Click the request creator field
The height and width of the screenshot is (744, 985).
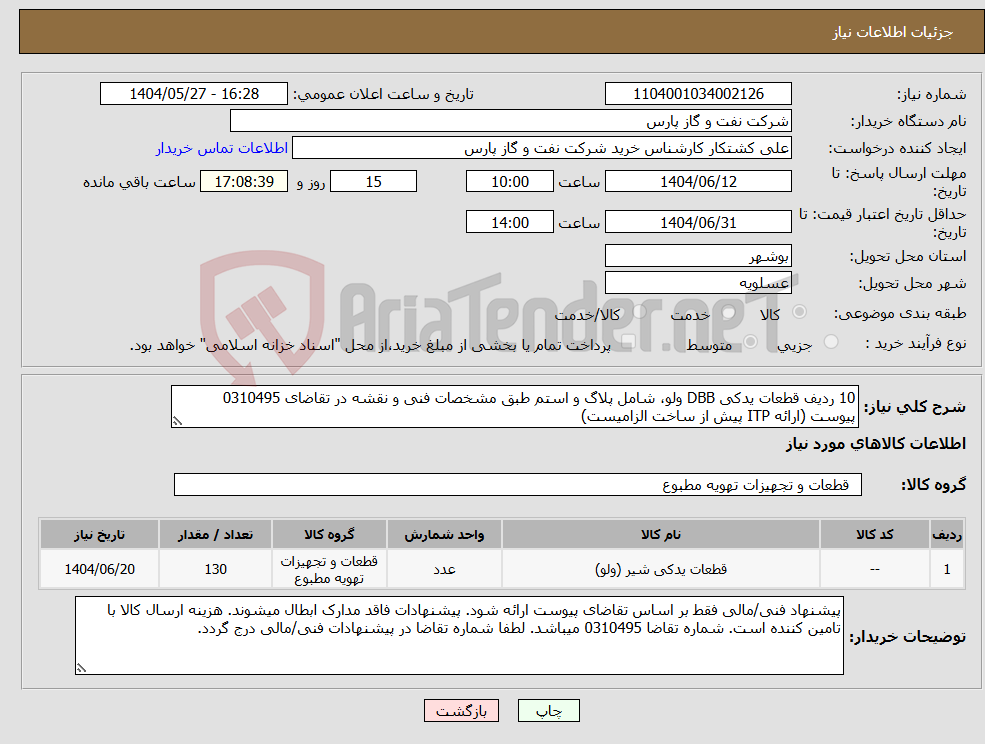coord(541,148)
